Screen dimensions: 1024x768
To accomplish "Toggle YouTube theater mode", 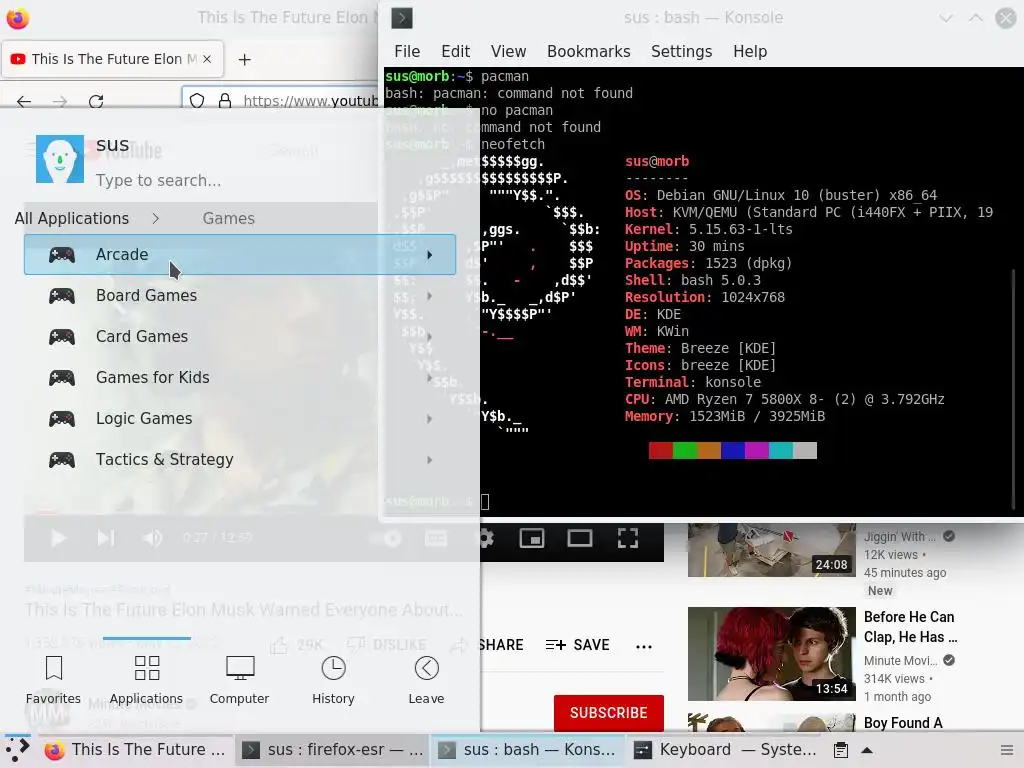I will click(579, 538).
